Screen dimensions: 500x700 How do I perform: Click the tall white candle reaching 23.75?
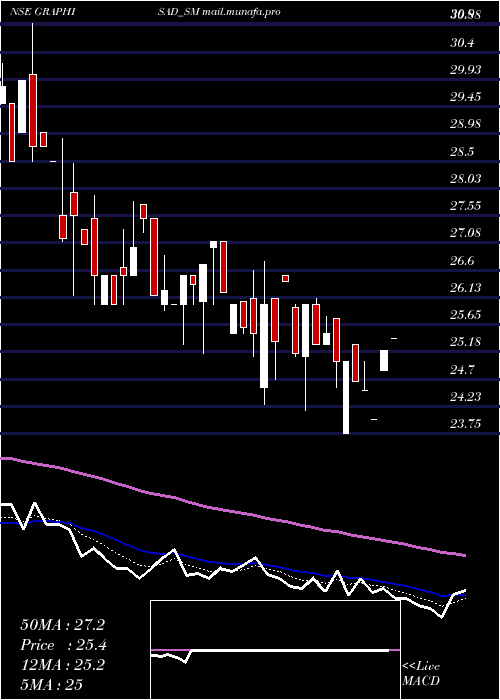[346, 397]
